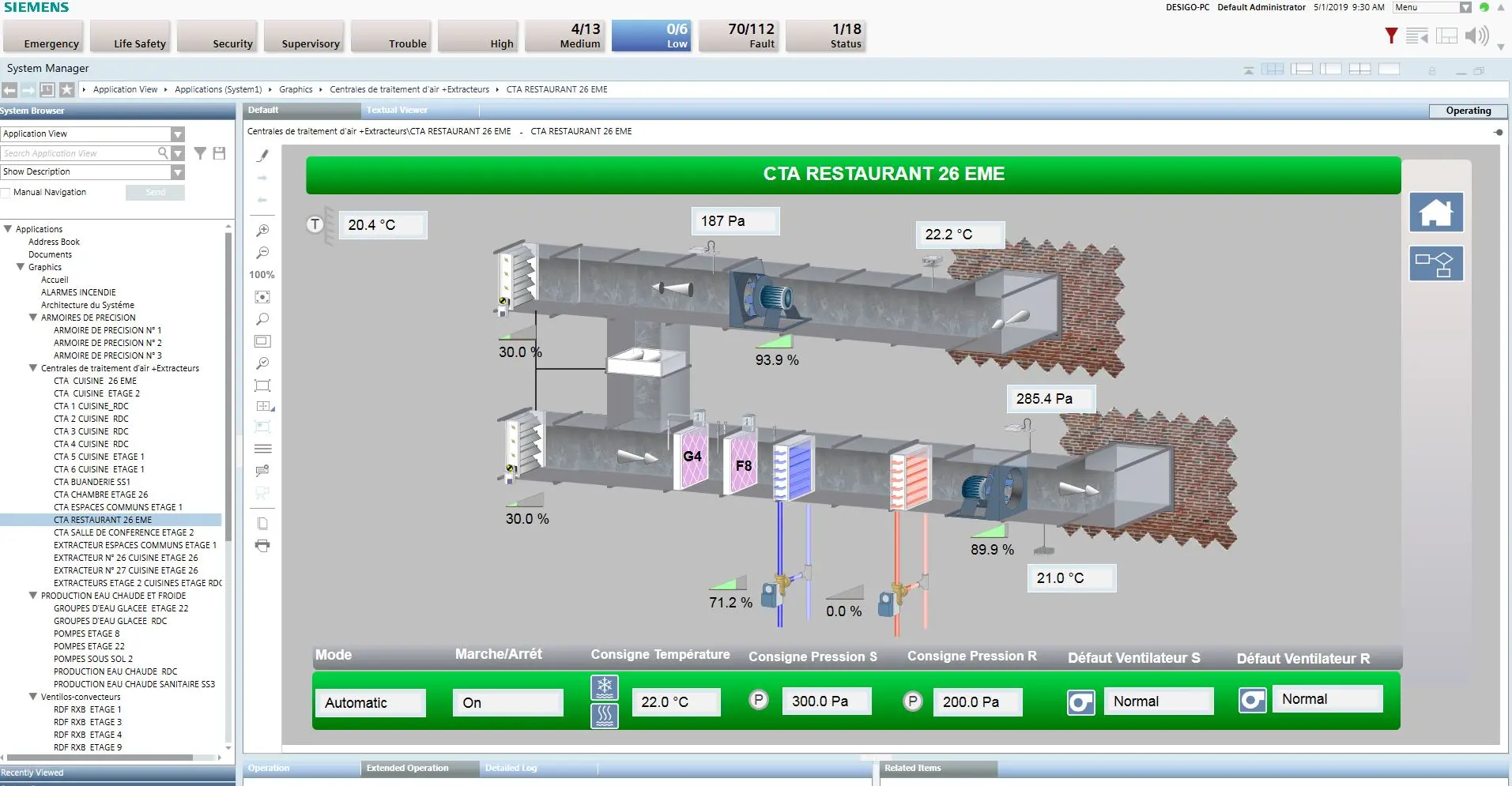The image size is (1512, 786).
Task: Click the Medium 4/13 alarm button
Action: 567,36
